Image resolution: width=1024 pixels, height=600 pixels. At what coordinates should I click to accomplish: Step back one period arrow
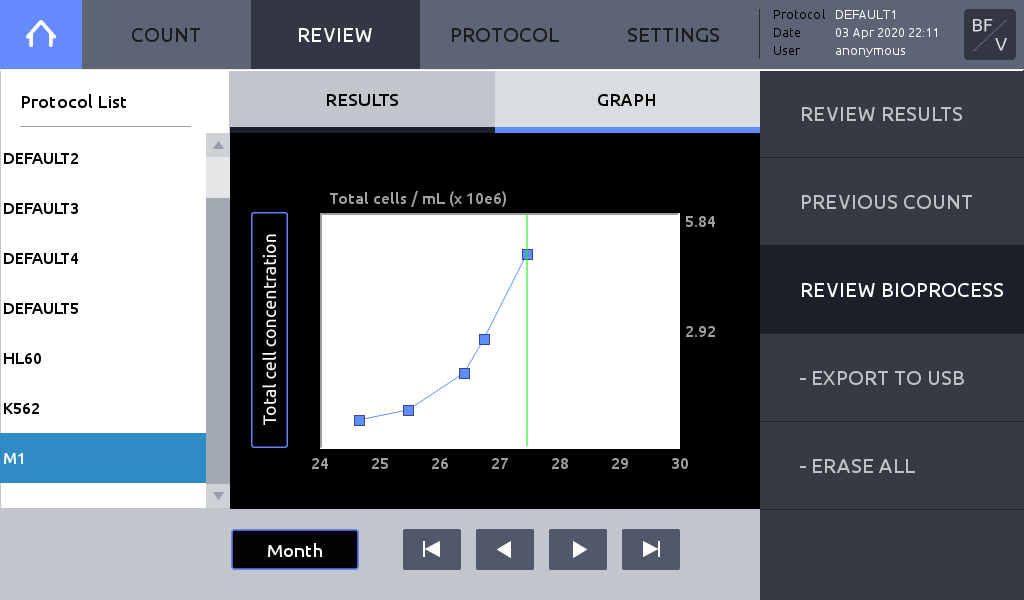[505, 549]
